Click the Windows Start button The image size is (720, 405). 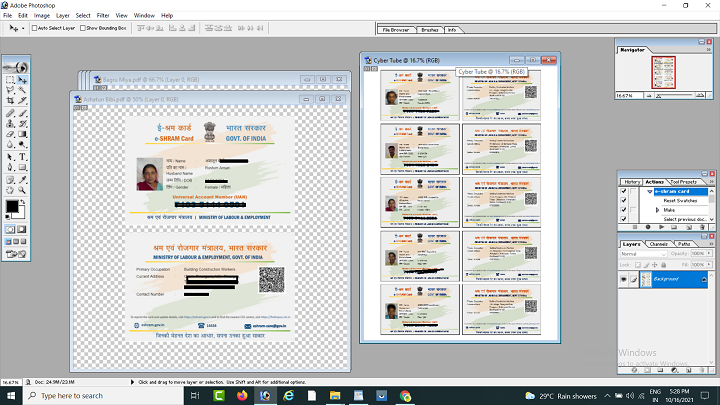[x=11, y=396]
